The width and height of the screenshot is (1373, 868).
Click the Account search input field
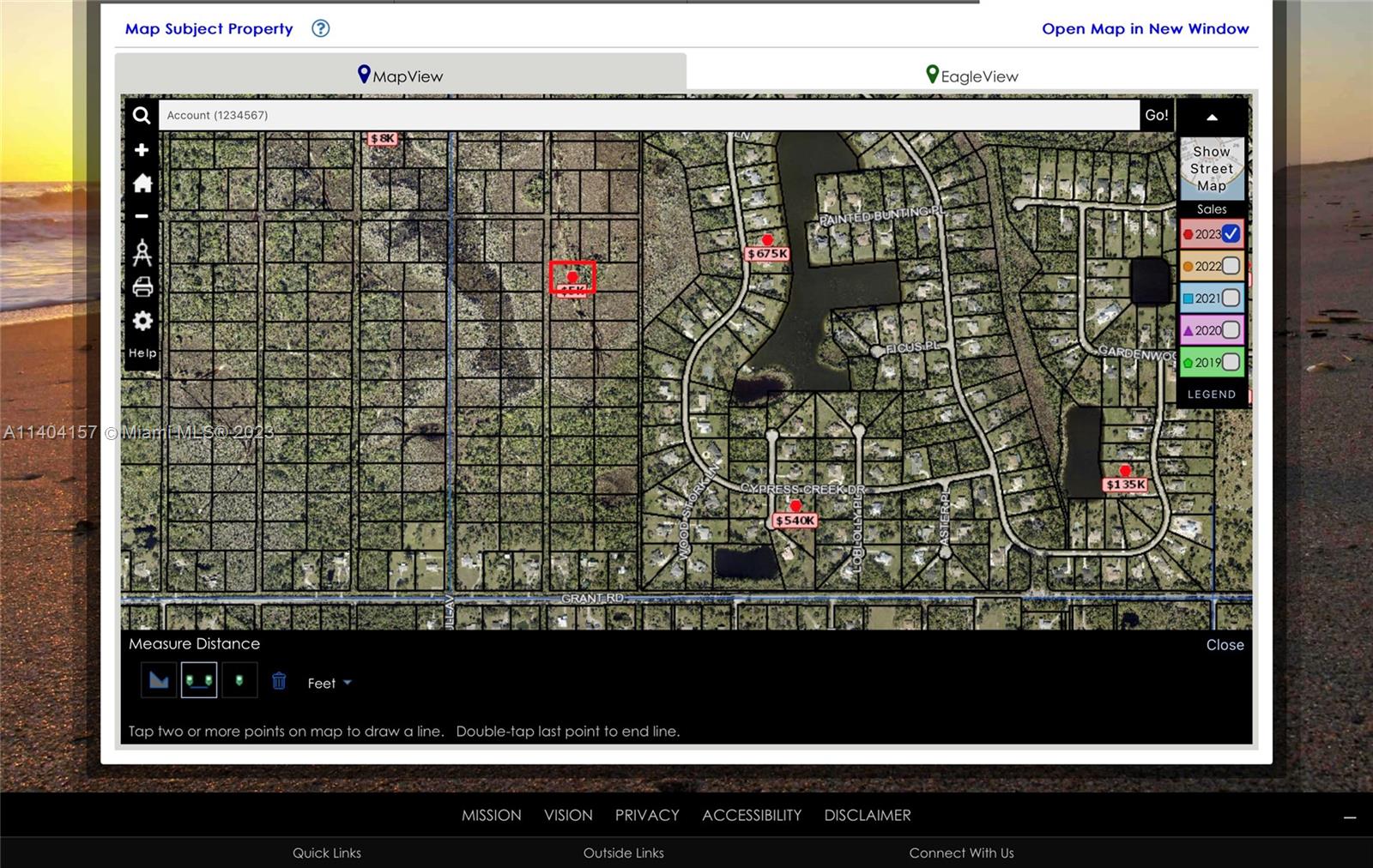point(648,115)
